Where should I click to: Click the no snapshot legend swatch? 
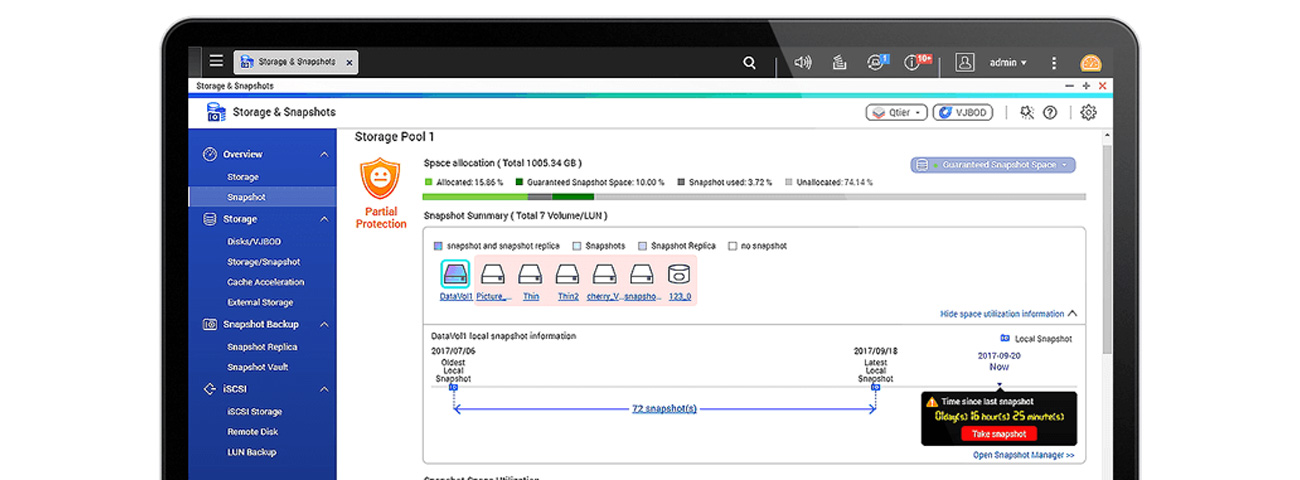click(x=733, y=246)
